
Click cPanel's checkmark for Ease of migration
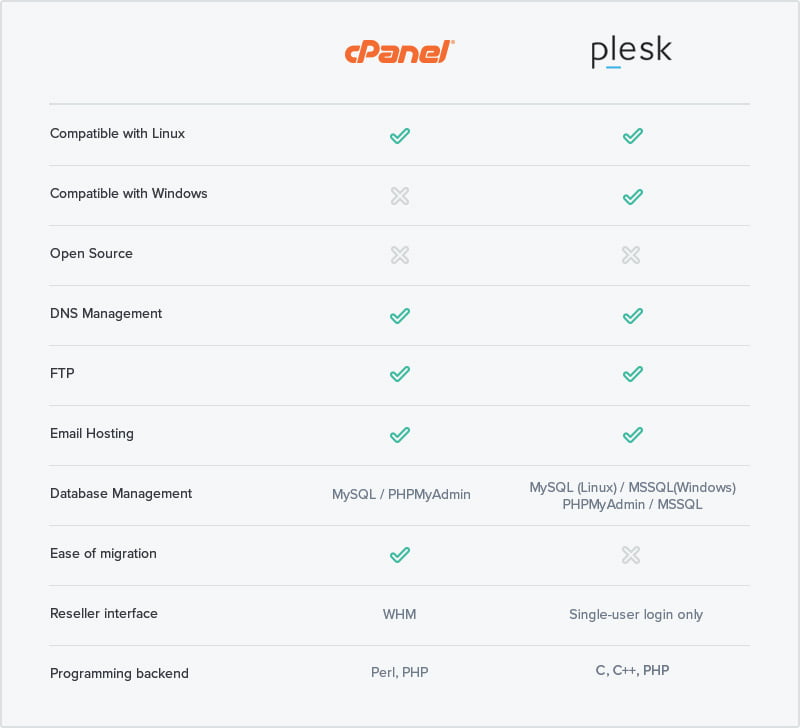[x=400, y=555]
